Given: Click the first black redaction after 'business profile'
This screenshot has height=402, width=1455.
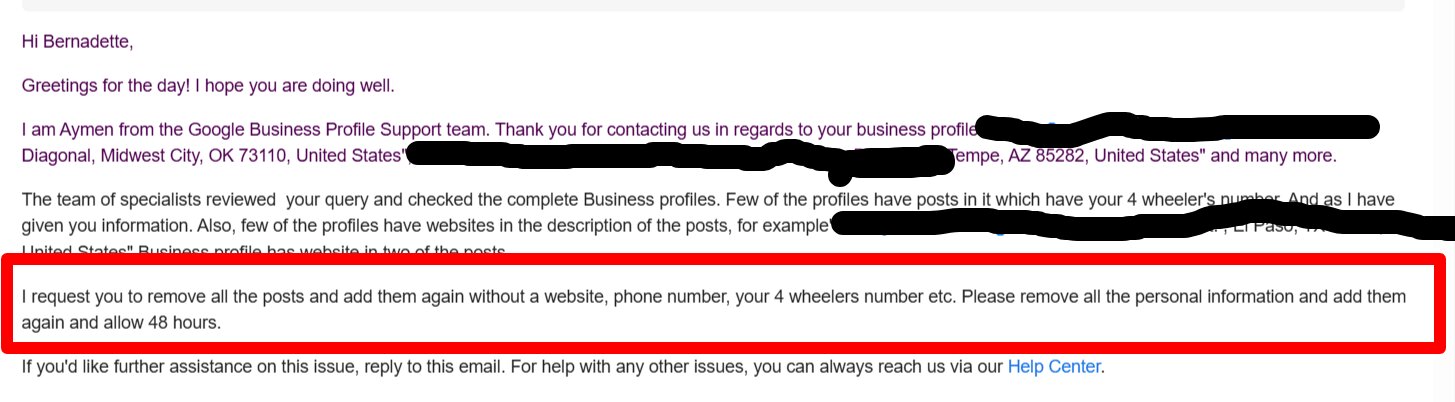Looking at the screenshot, I should click(x=1177, y=127).
